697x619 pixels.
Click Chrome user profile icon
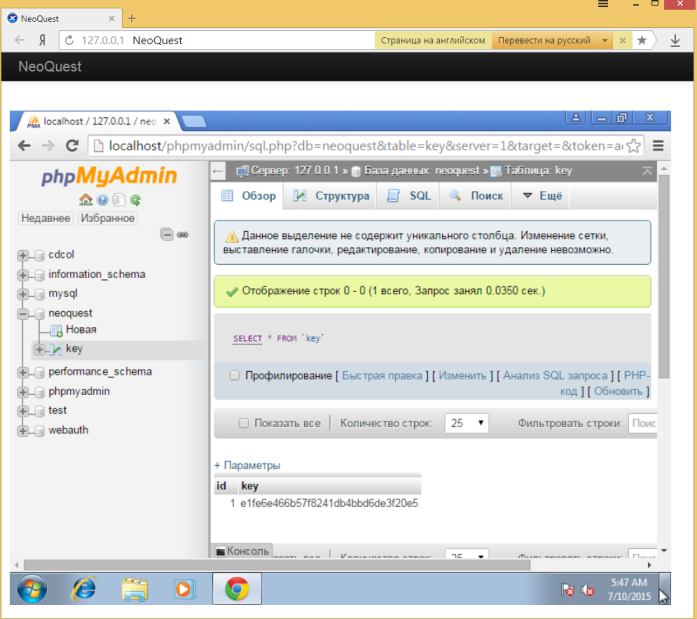pos(576,117)
